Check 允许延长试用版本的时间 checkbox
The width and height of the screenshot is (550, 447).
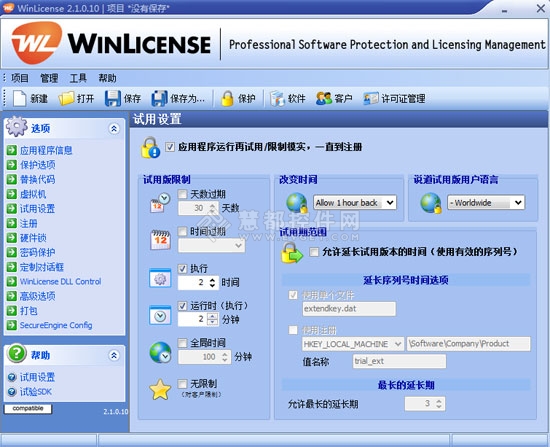(314, 252)
